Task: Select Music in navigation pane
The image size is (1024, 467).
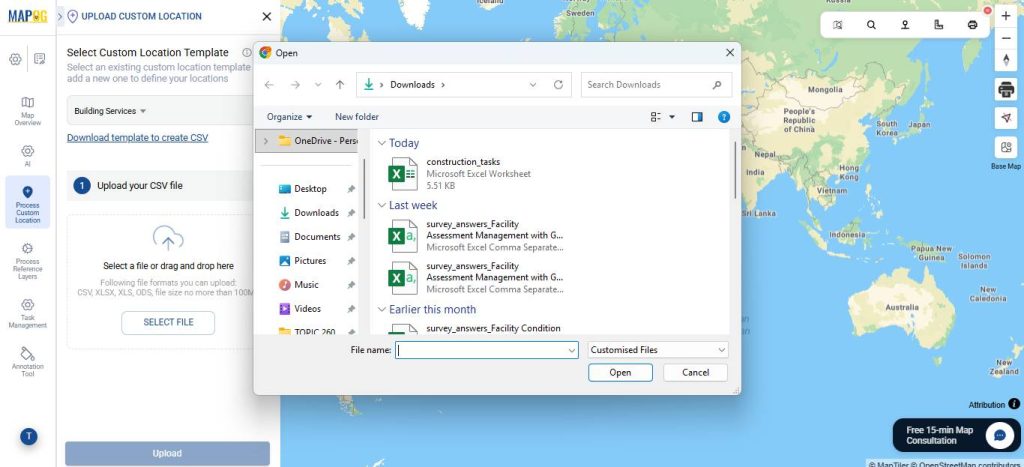Action: tap(306, 285)
